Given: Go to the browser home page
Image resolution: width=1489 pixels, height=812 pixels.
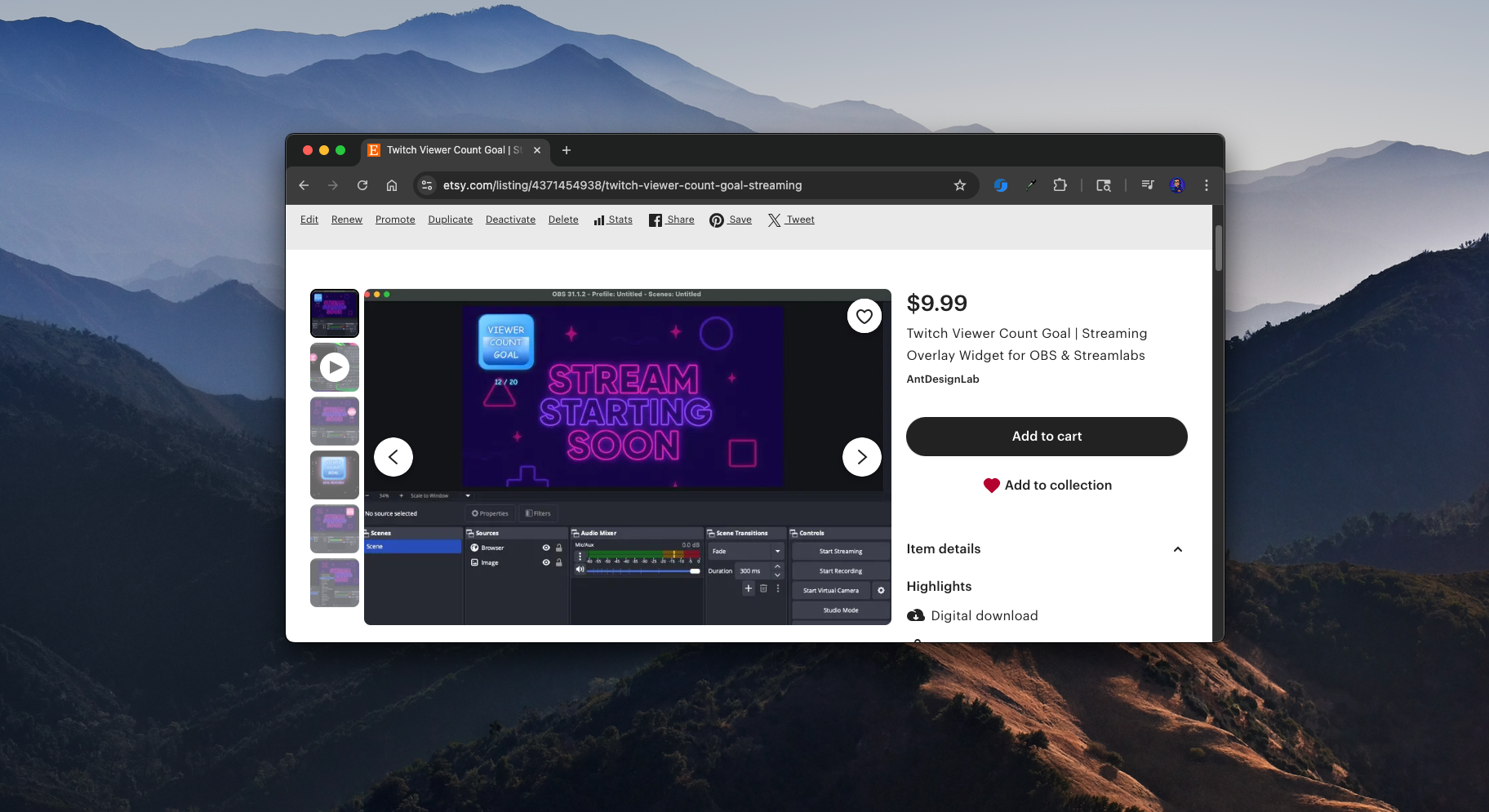Looking at the screenshot, I should tap(392, 185).
